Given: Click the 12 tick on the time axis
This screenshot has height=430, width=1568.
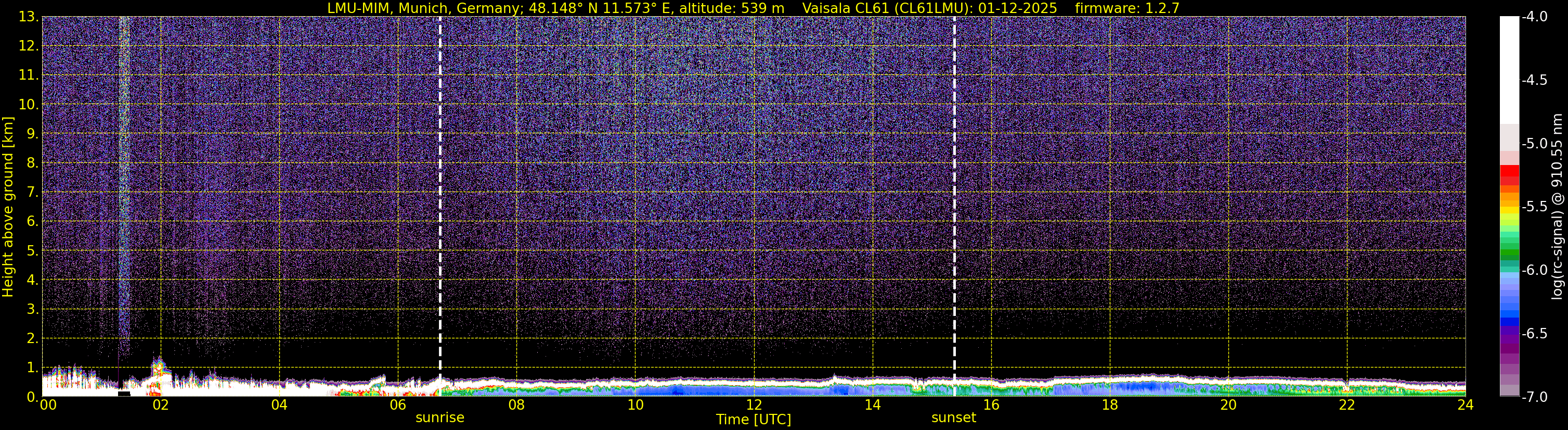Looking at the screenshot, I should 754,405.
